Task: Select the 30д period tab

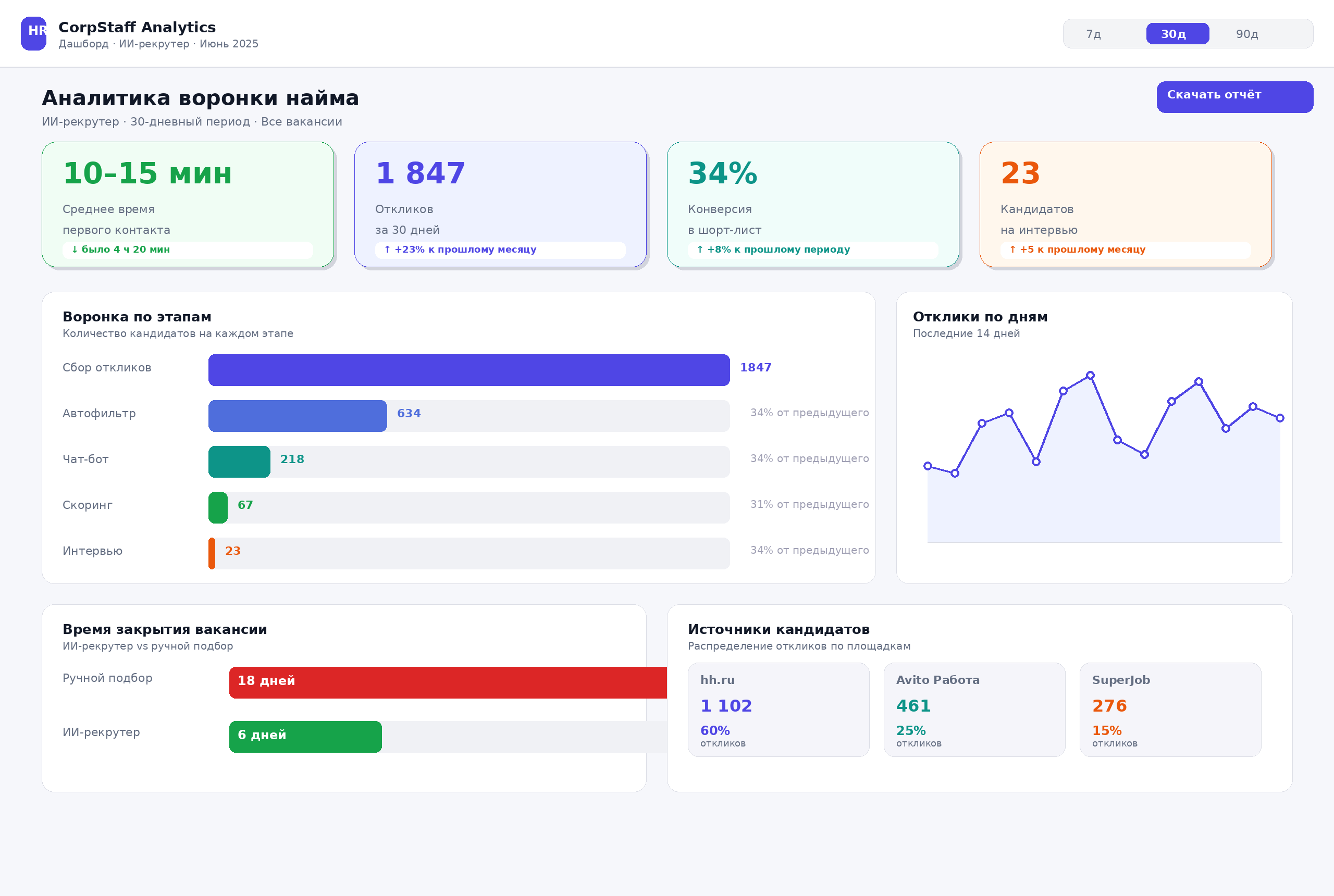Action: 1177,34
